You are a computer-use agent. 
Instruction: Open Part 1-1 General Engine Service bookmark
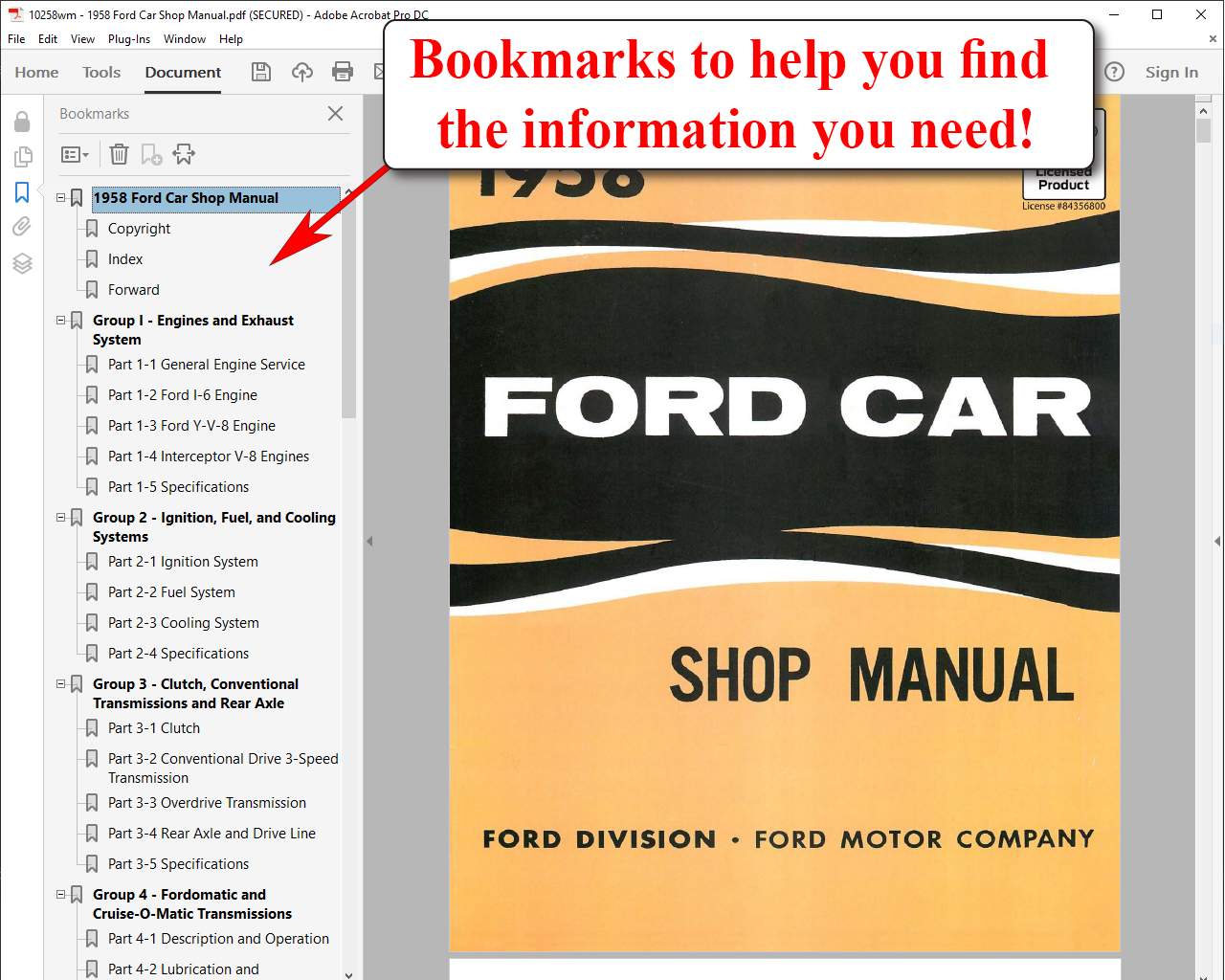coord(207,365)
